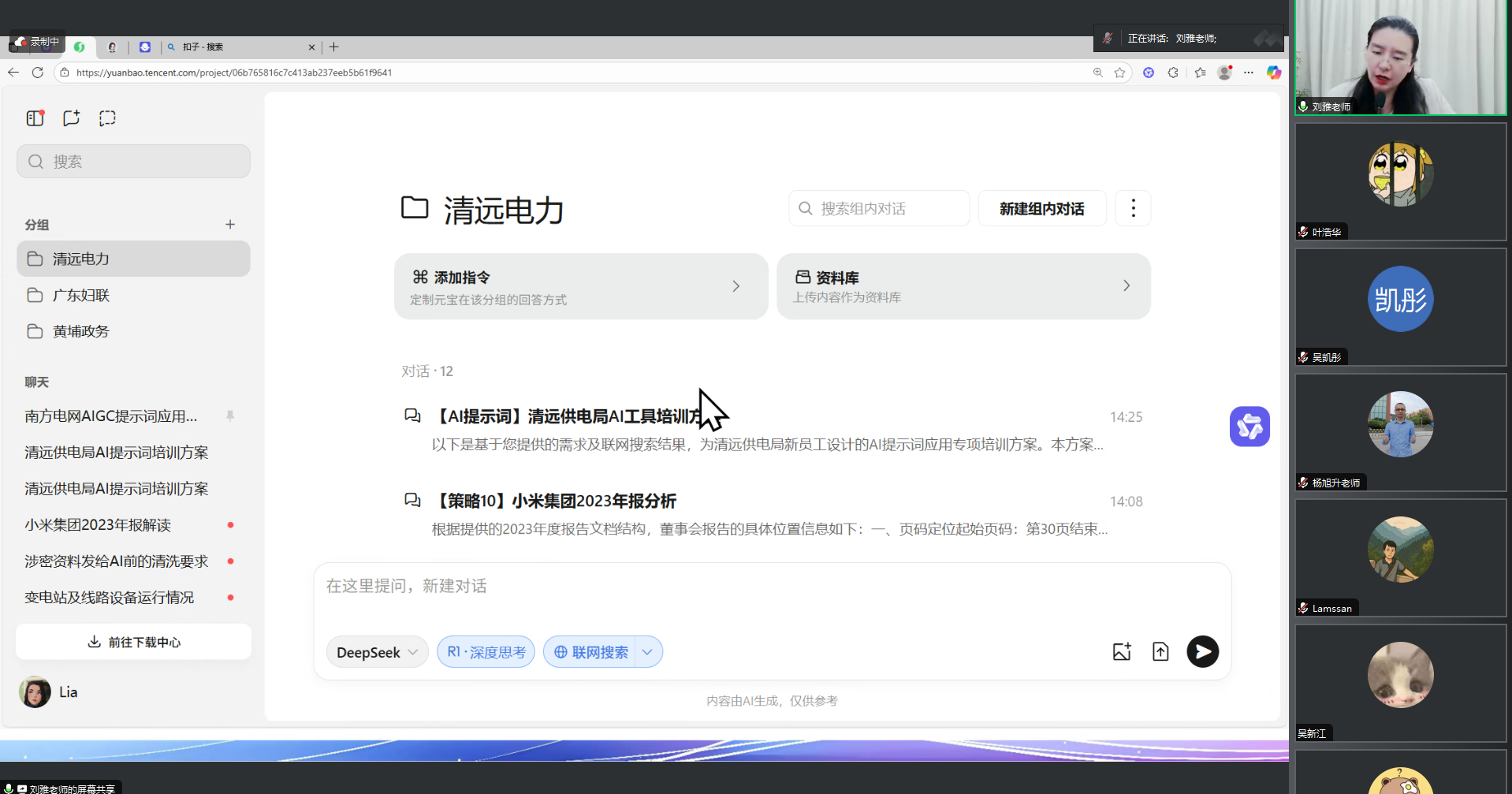This screenshot has height=794, width=1512.
Task: Click the floating Yuanbao assistant icon
Action: [x=1249, y=427]
